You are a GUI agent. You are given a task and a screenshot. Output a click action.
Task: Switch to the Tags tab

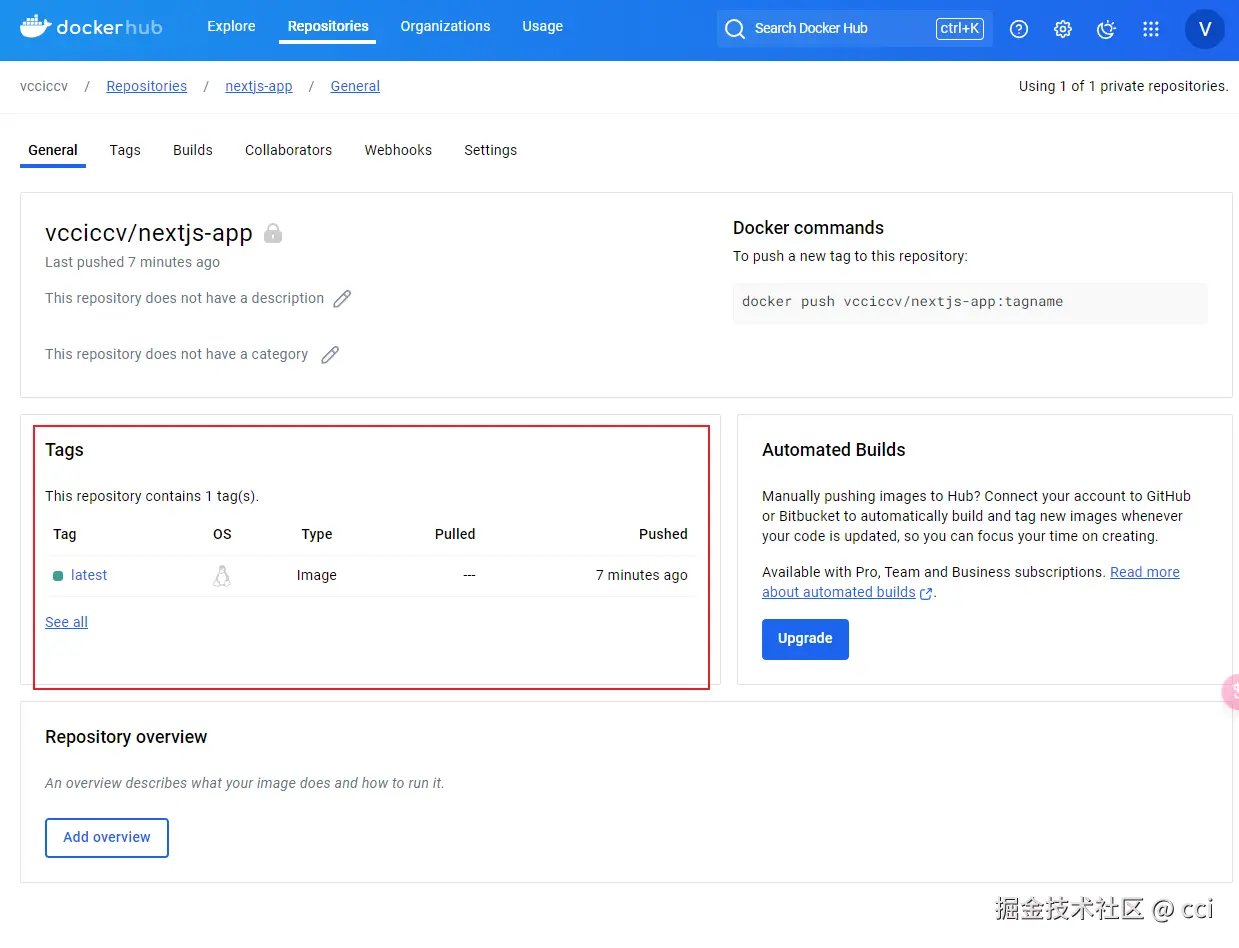[x=125, y=150]
